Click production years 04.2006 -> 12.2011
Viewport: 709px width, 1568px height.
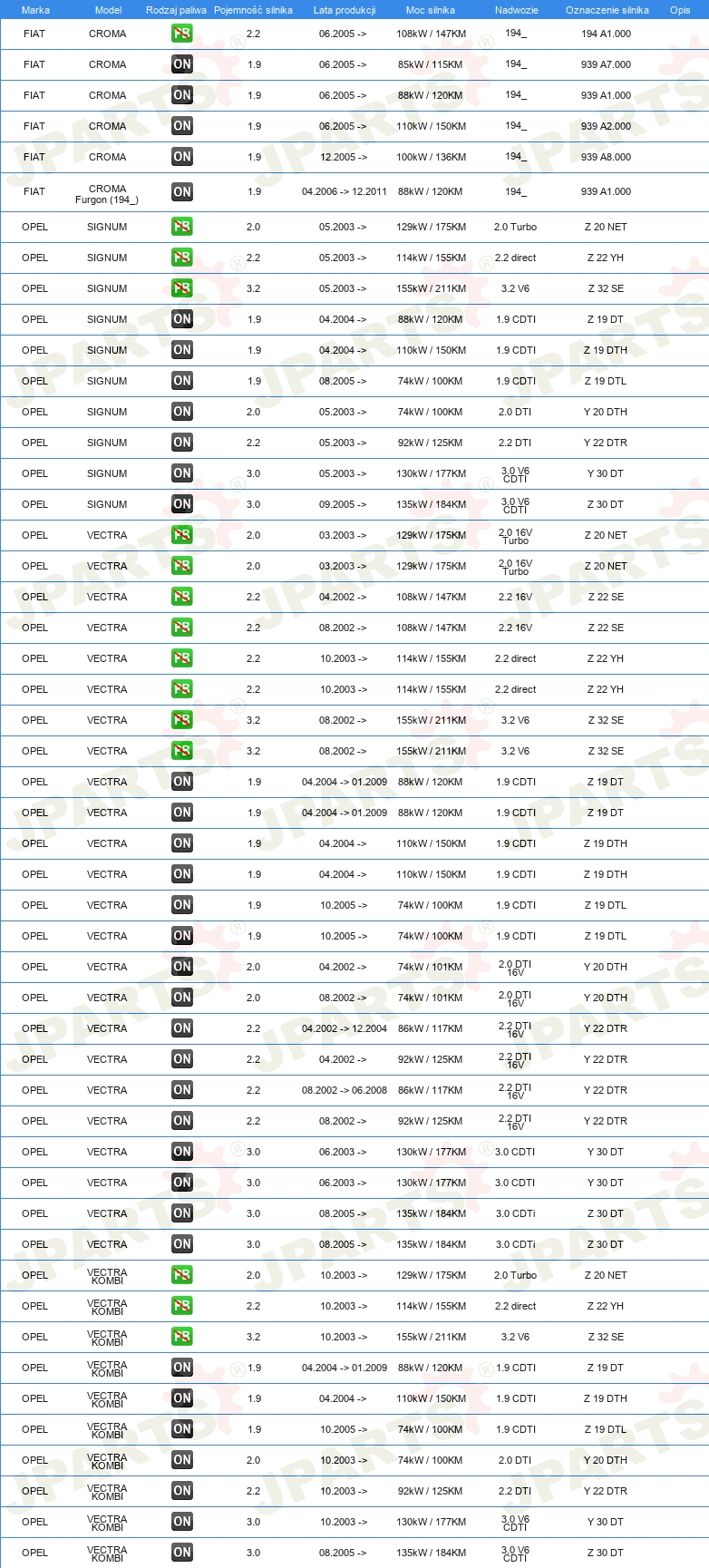344,192
